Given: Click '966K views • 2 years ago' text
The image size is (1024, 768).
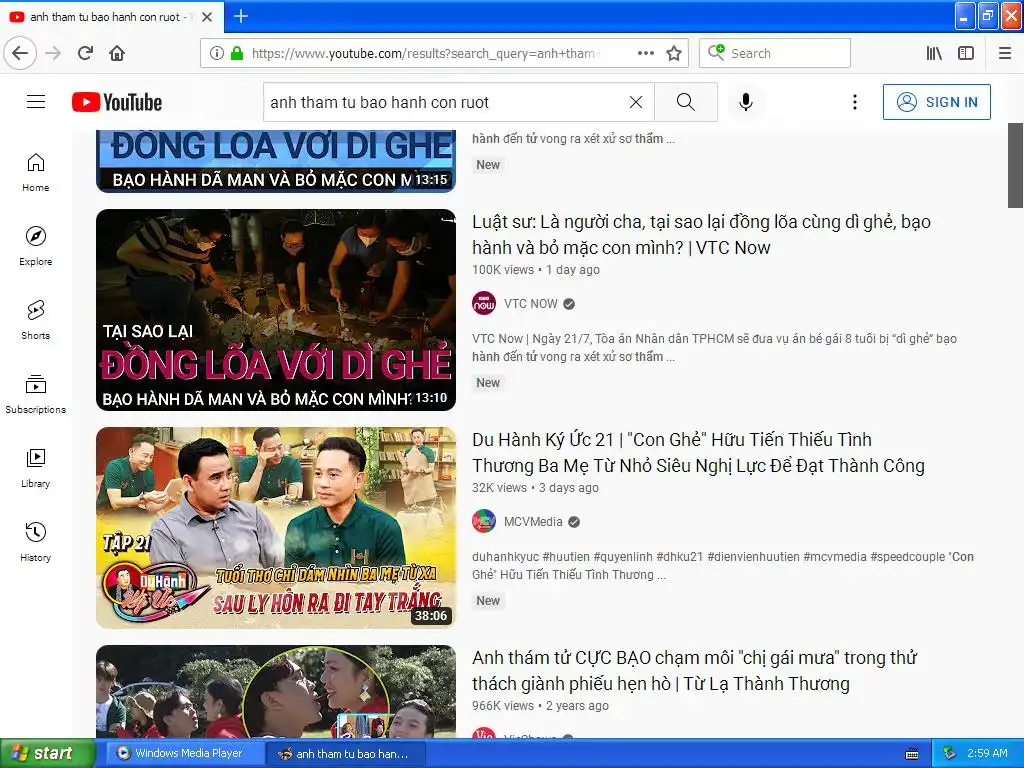Looking at the screenshot, I should (x=540, y=706).
